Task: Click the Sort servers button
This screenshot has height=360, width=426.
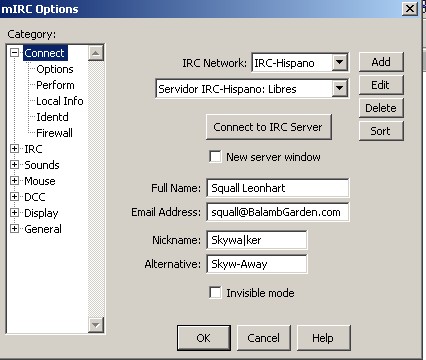Action: [381, 131]
